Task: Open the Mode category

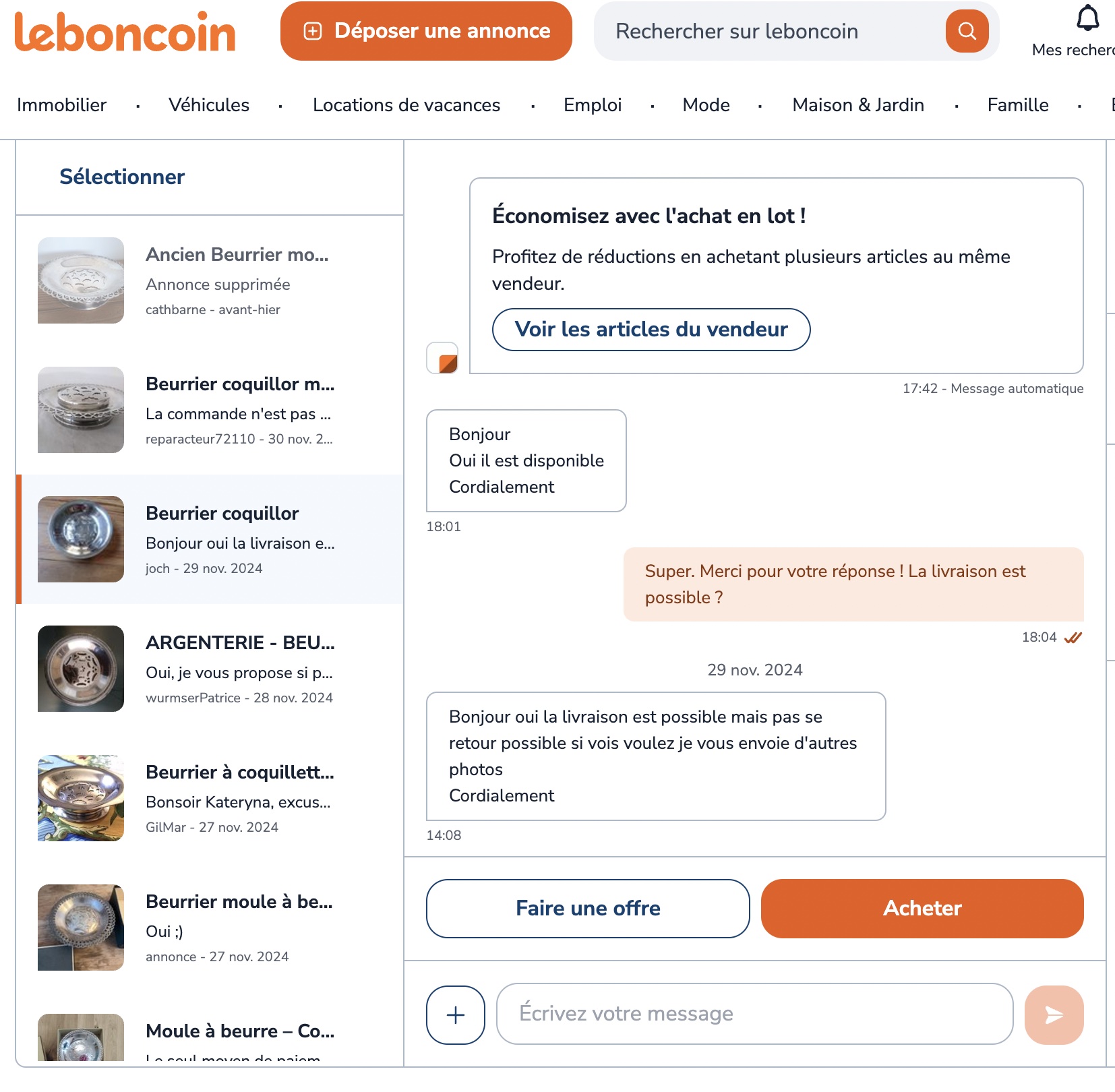Action: (x=705, y=105)
